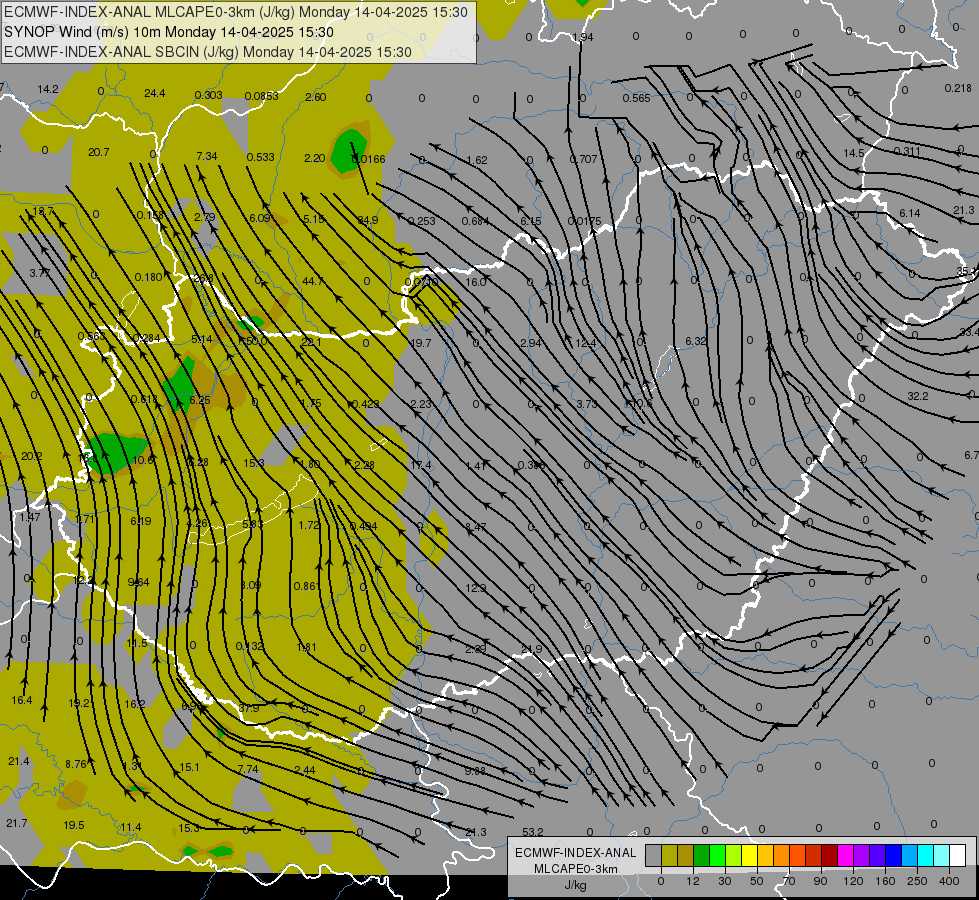979x900 pixels.
Task: Click the 'MLCAPE0-3km' legend label
Action: [x=575, y=869]
